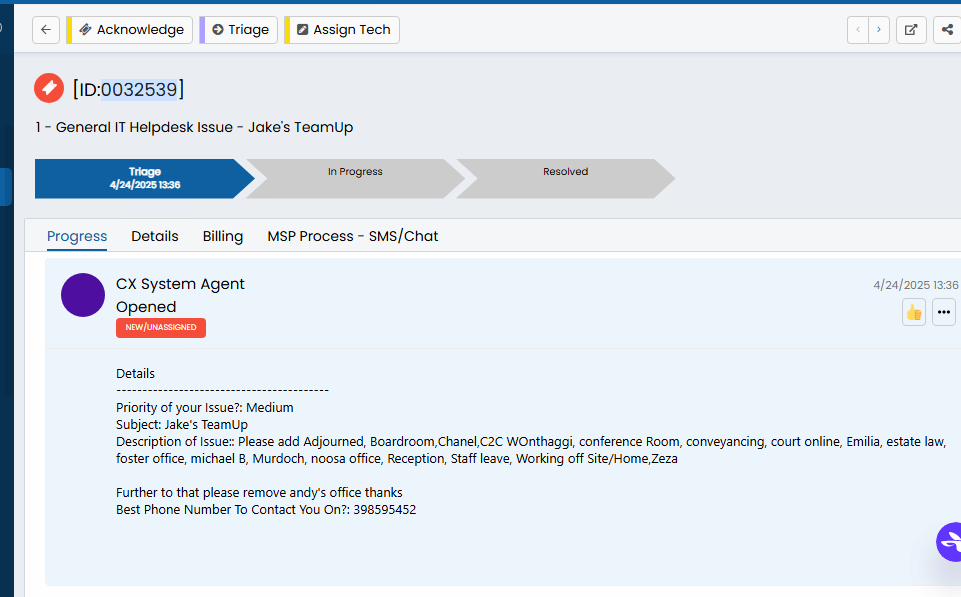Viewport: 961px width, 597px height.
Task: Select the In Progress stage
Action: [x=355, y=178]
